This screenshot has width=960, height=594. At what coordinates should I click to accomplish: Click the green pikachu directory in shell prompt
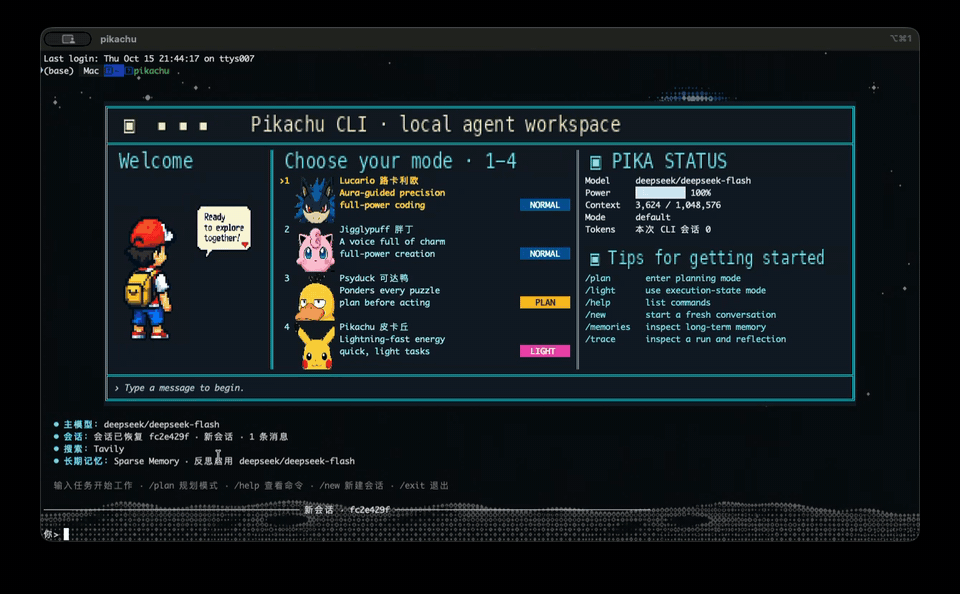[x=151, y=71]
